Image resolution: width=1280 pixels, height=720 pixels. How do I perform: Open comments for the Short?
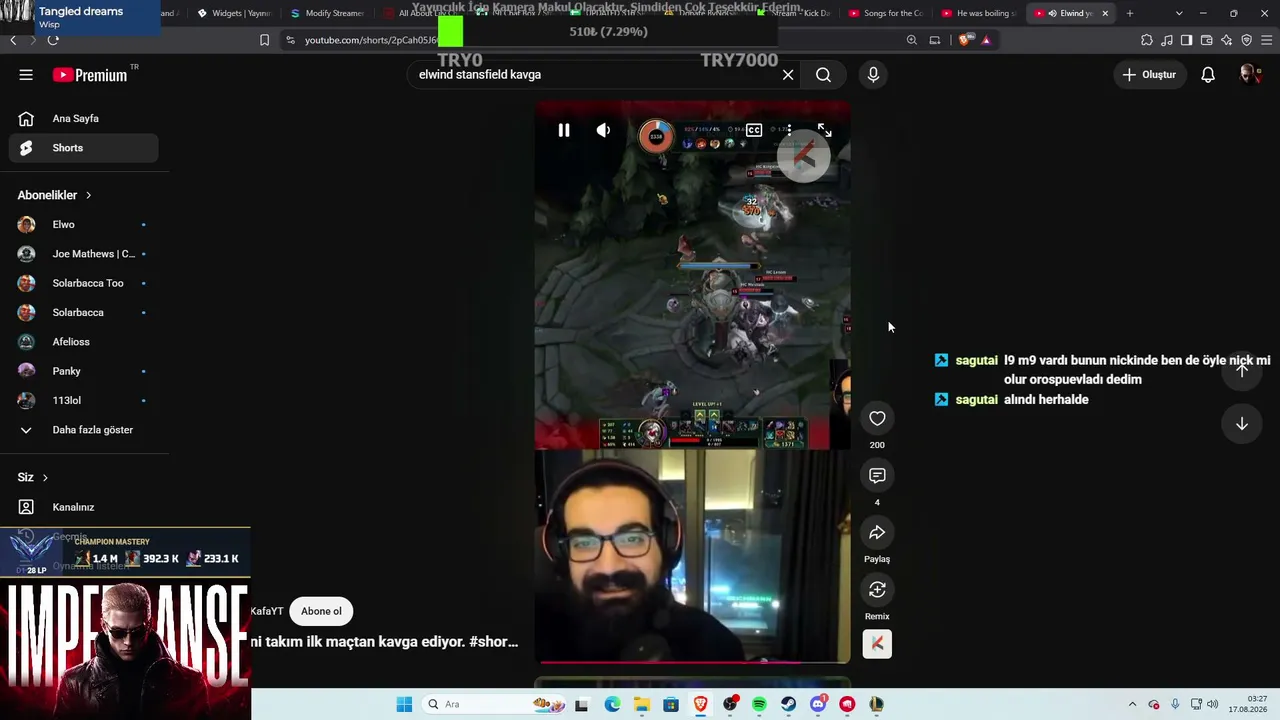877,476
